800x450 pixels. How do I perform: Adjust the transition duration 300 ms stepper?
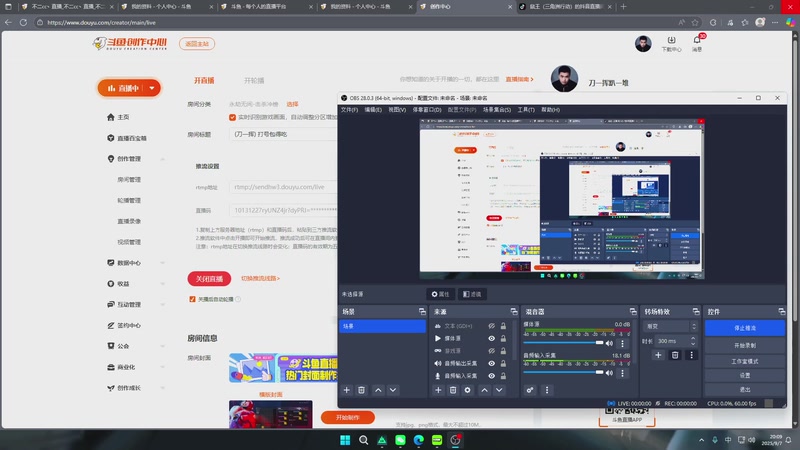(693, 341)
